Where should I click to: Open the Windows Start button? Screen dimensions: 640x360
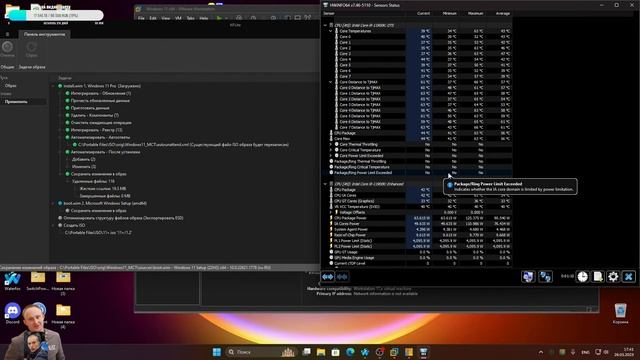coord(217,352)
